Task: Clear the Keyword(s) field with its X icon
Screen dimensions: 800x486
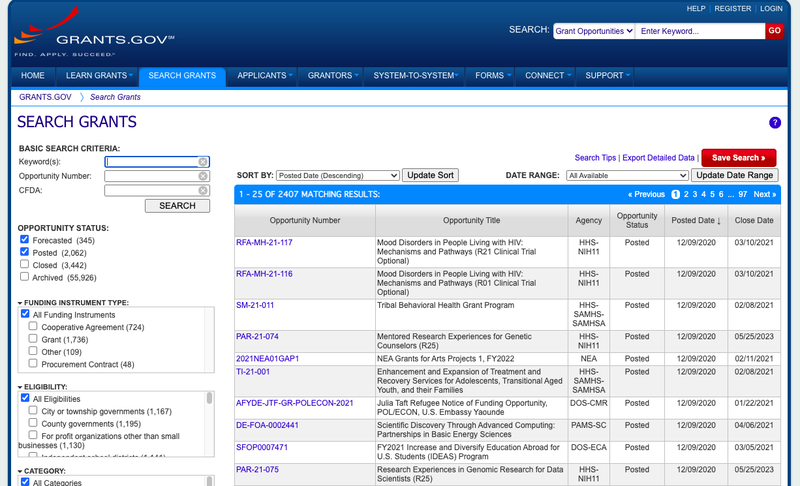Action: (203, 162)
